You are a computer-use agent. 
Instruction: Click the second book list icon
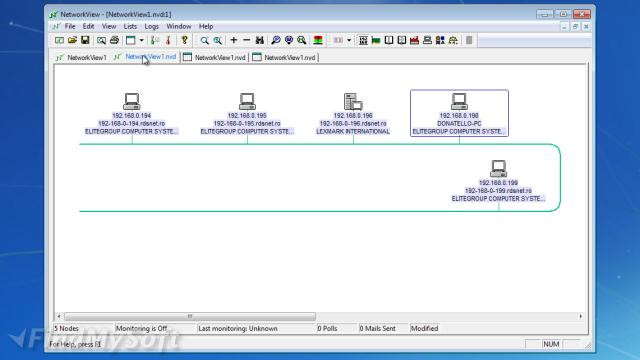click(x=402, y=40)
